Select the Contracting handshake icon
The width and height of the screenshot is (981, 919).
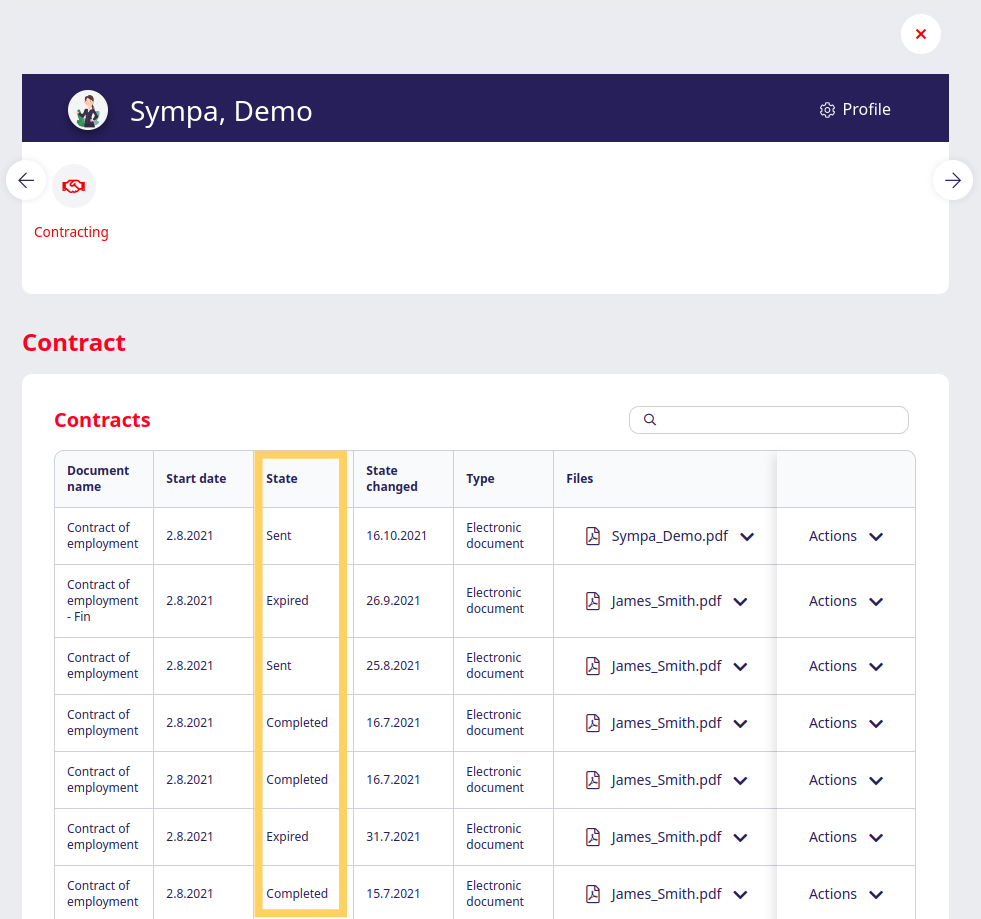(74, 186)
